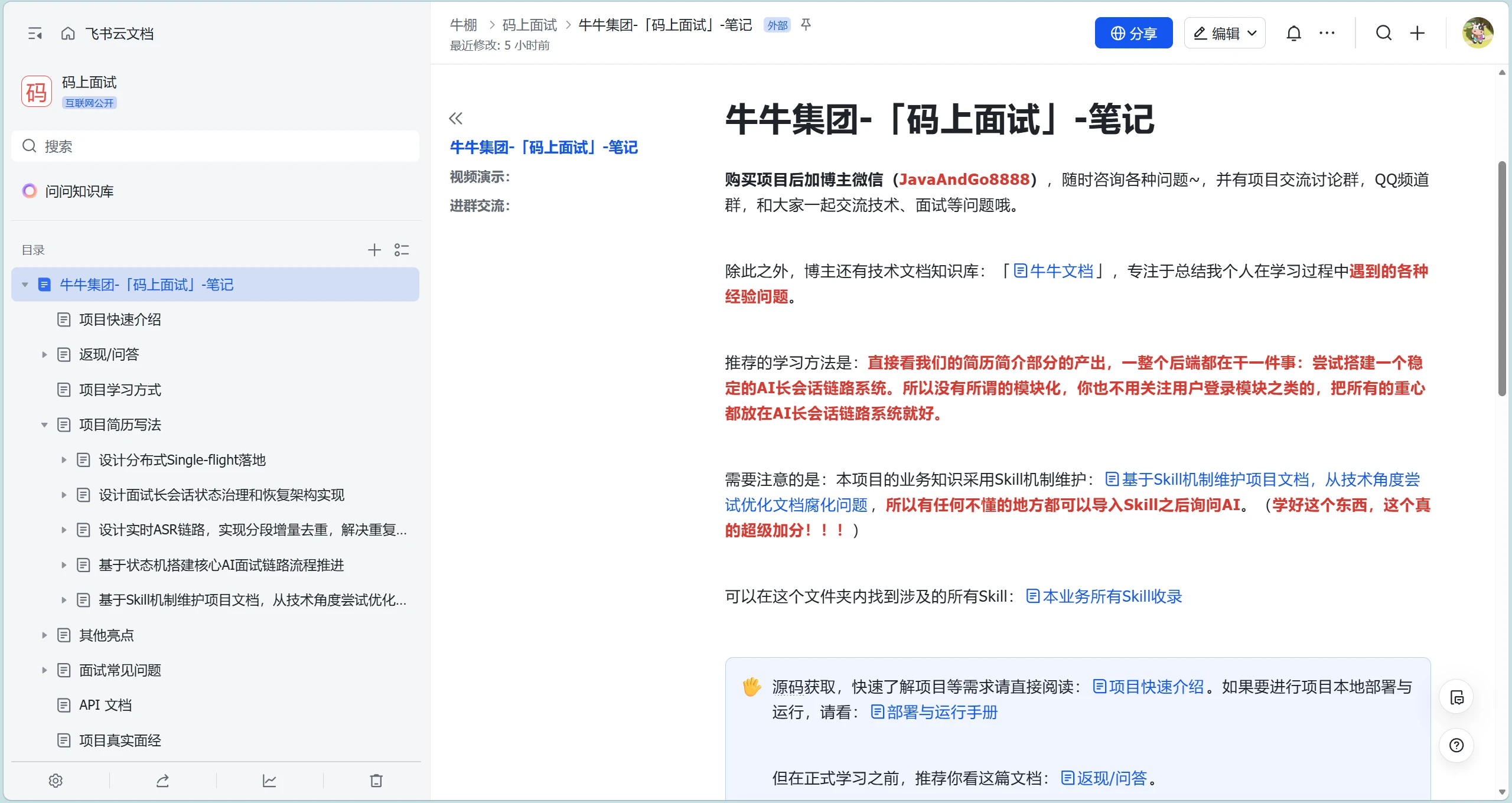
Task: Open 项目快速介绍 link in the callout
Action: tap(1148, 687)
